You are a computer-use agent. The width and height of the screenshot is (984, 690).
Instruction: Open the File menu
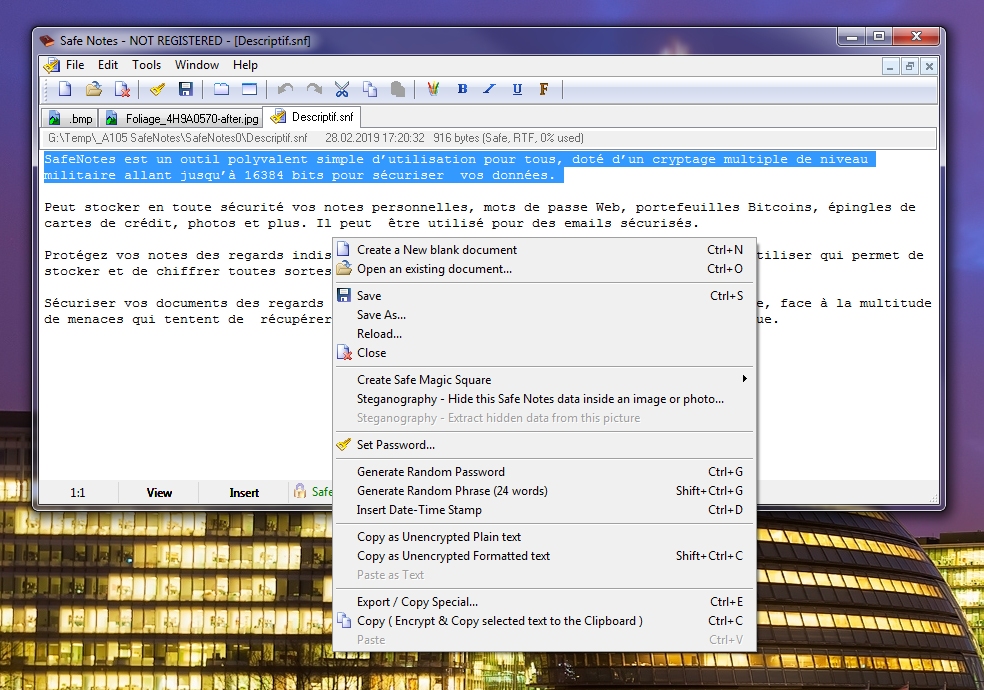(x=75, y=65)
